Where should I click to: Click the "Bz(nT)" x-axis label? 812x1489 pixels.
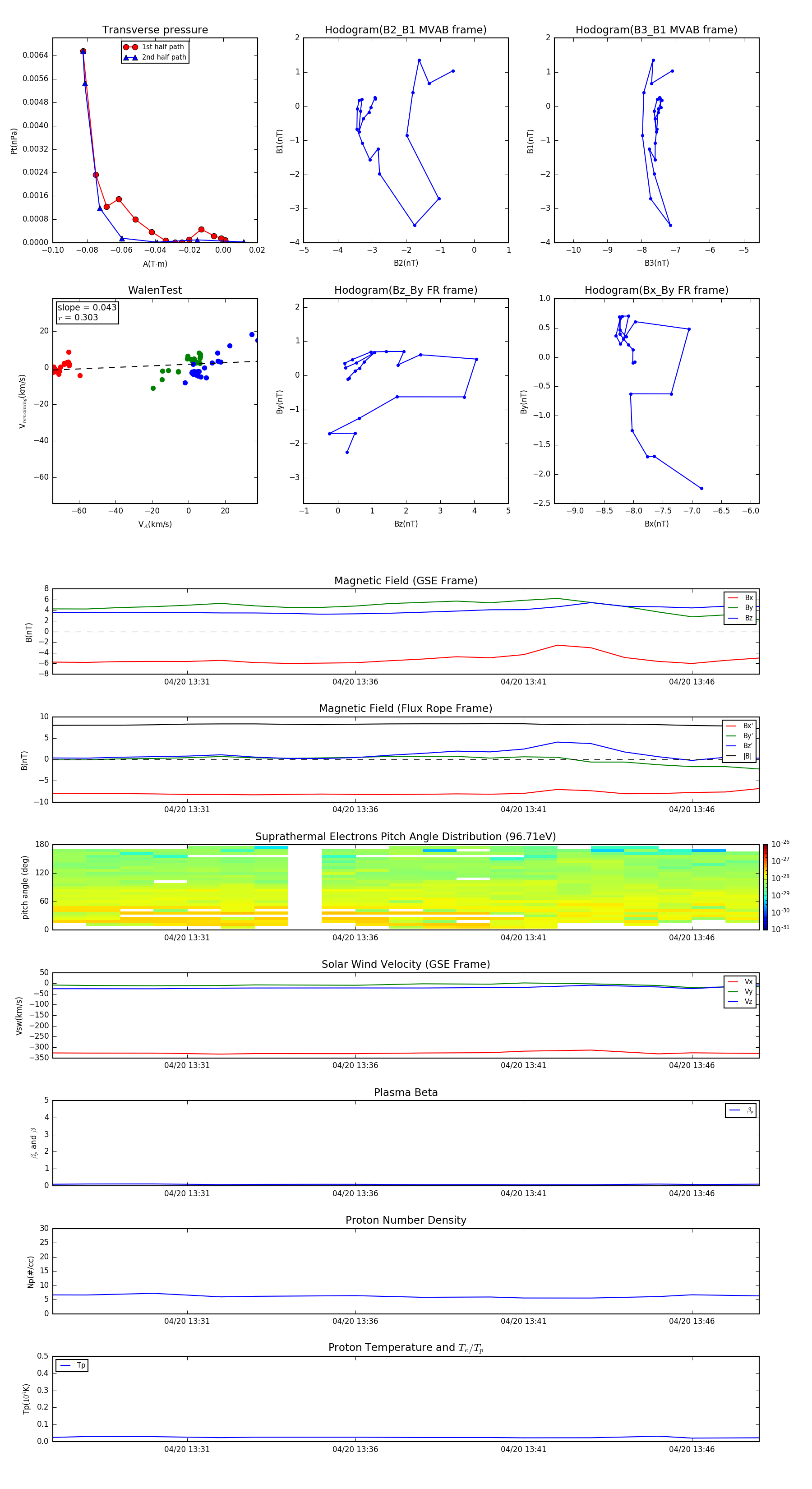(406, 524)
